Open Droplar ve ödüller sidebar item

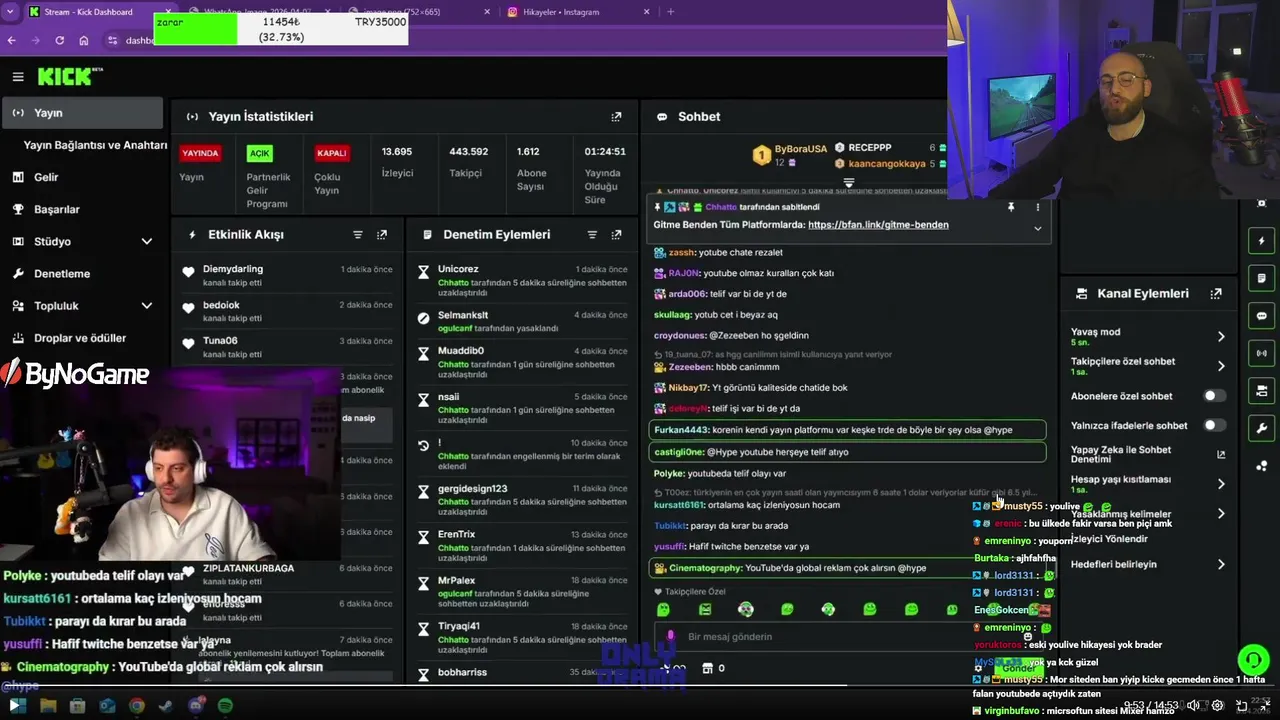[82, 338]
